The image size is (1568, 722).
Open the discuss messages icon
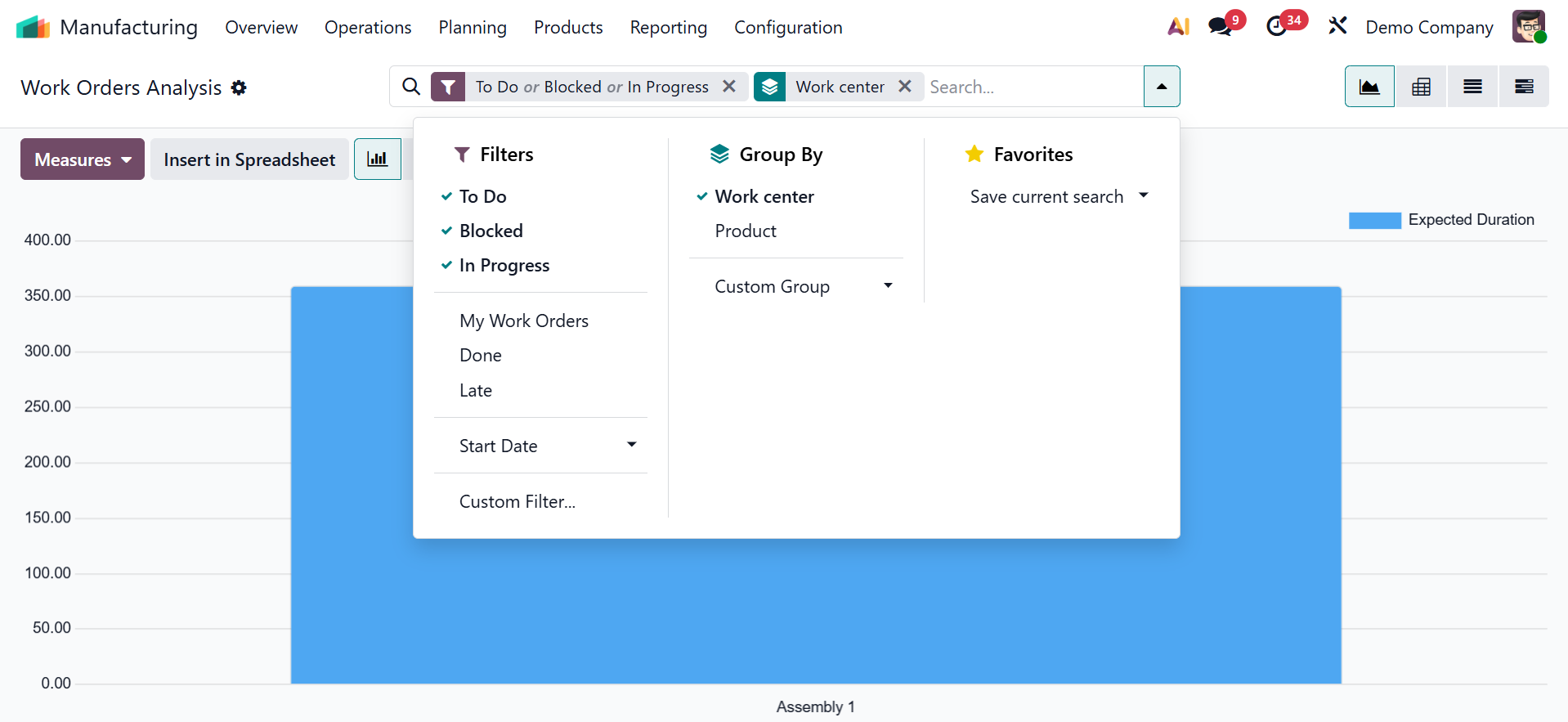point(1221,27)
